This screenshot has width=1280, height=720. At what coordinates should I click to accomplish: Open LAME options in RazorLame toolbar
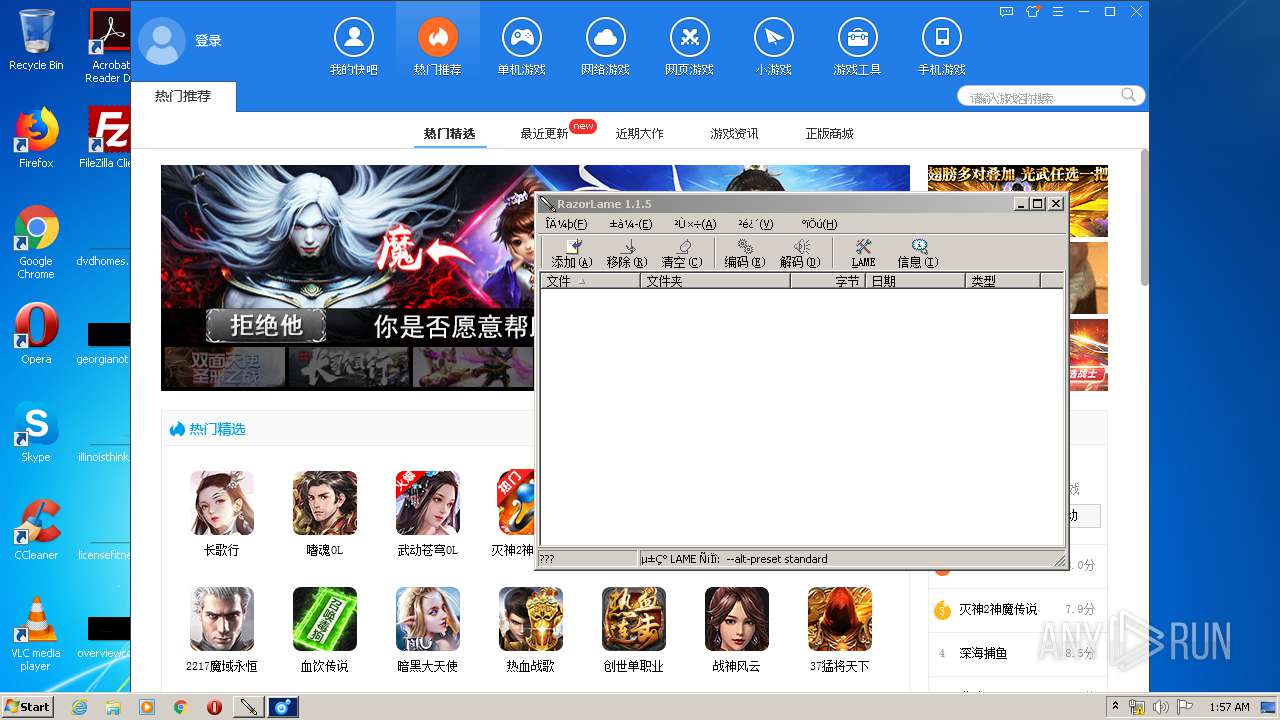tap(863, 254)
